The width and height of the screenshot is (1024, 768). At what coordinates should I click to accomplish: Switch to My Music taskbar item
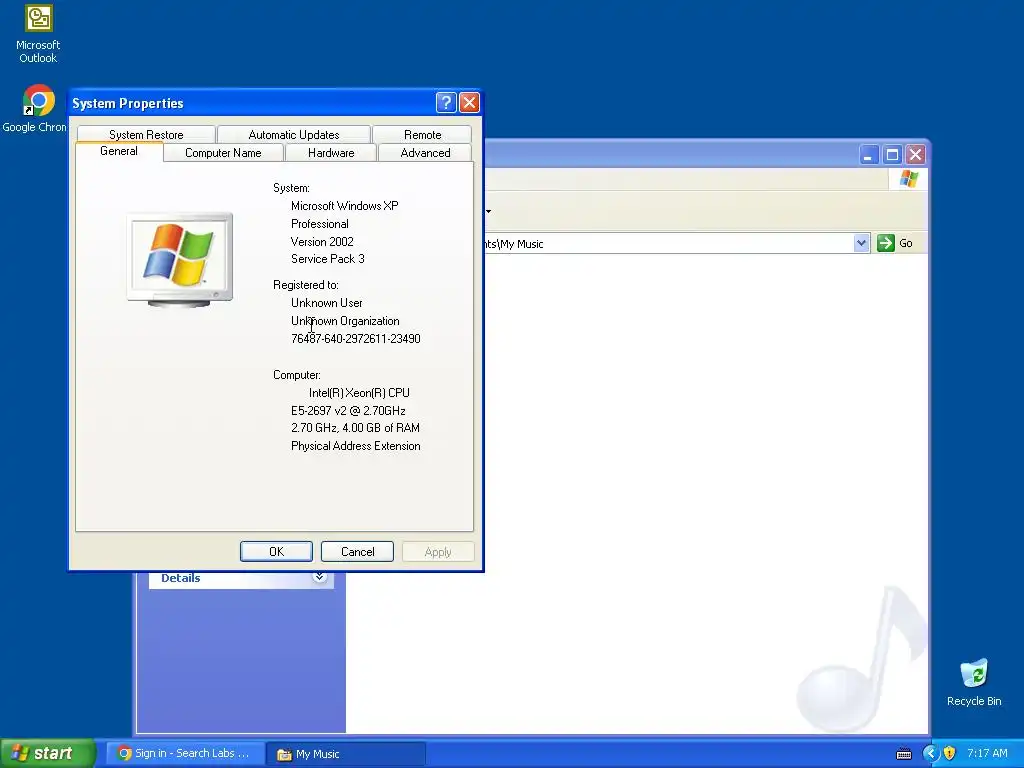pyautogui.click(x=346, y=754)
